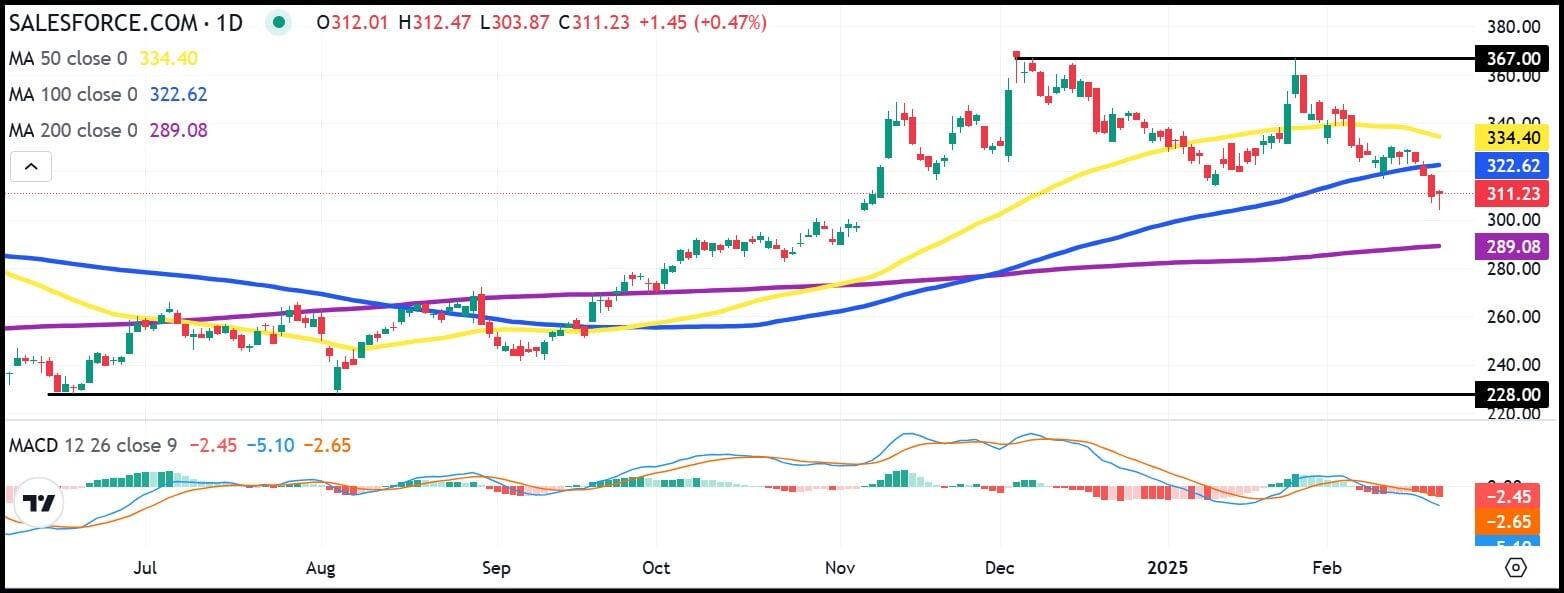Click the red 311.23 current price label
Screen dimensions: 1564x593
pos(1512,194)
